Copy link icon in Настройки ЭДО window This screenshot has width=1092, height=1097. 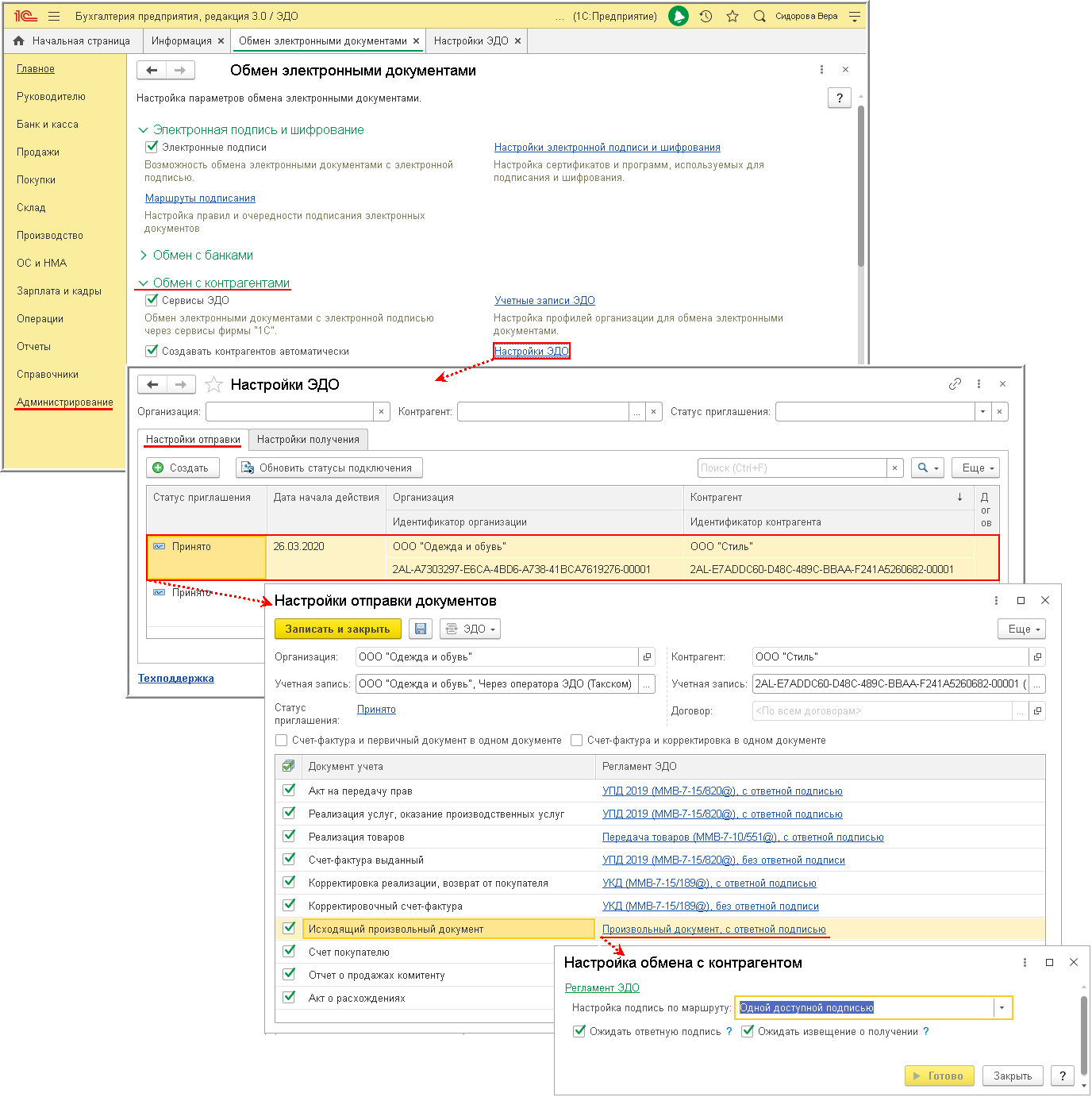955,383
